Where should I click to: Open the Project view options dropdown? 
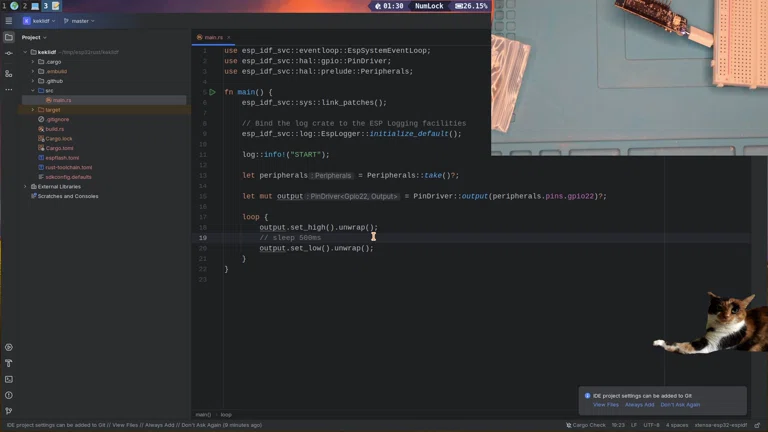pyautogui.click(x=34, y=37)
